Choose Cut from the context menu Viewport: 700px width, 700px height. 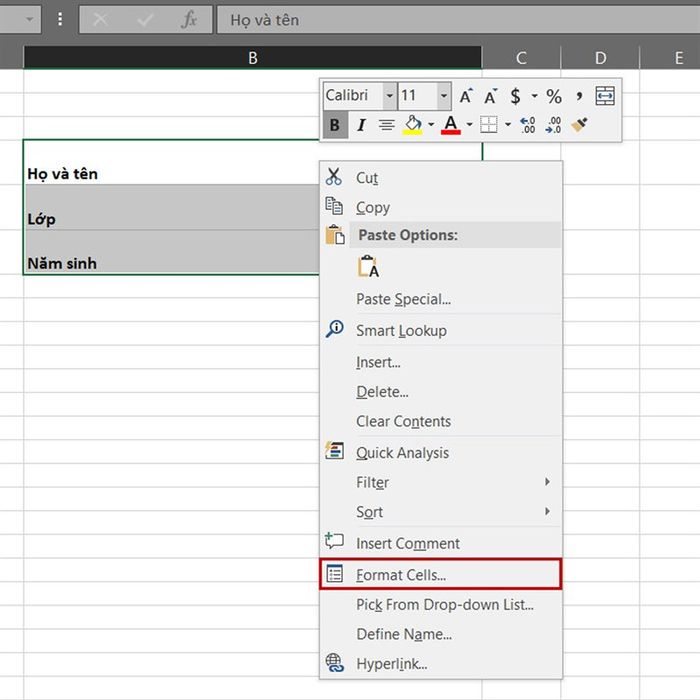441,178
